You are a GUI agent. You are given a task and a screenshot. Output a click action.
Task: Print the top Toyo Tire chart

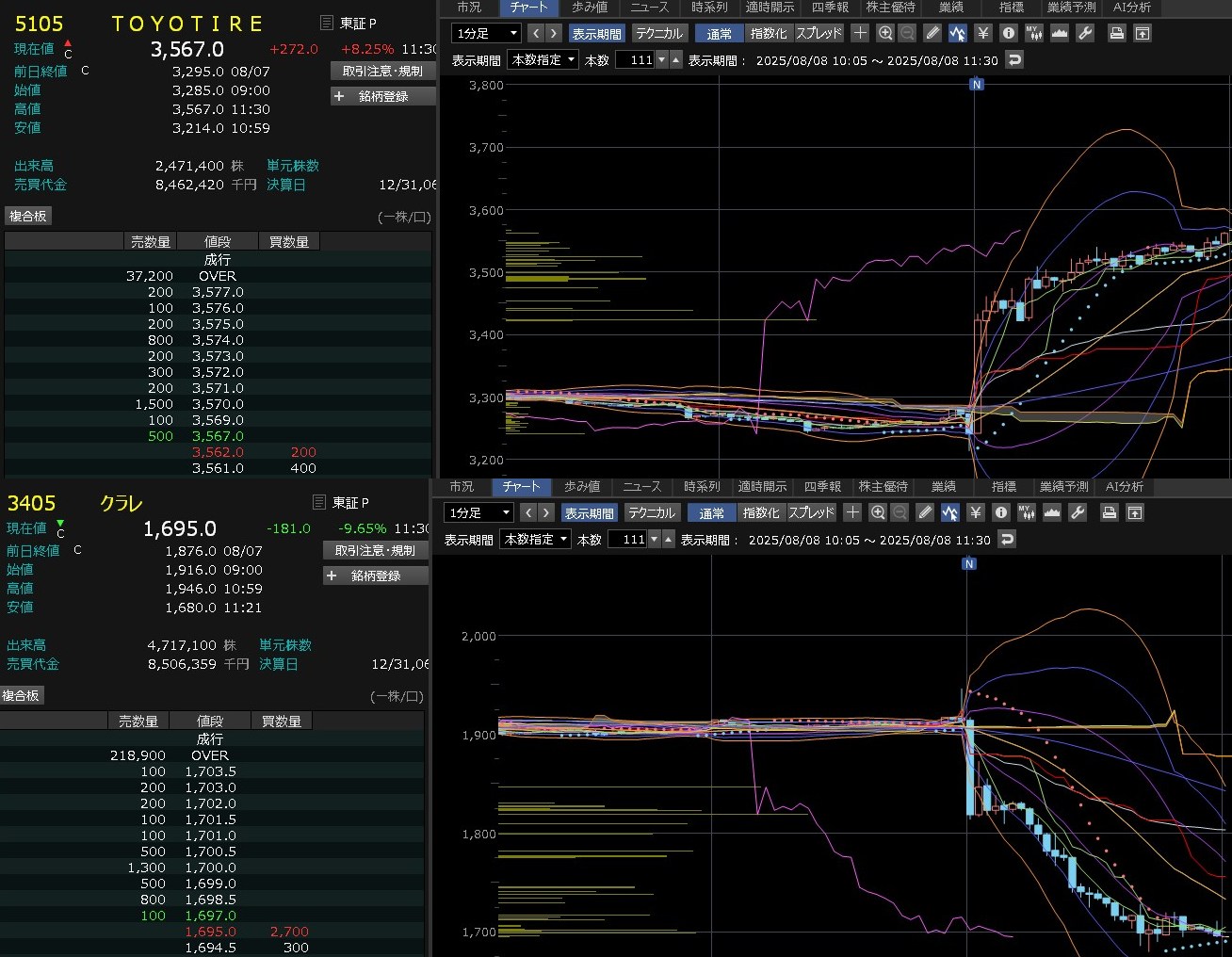click(x=1116, y=33)
